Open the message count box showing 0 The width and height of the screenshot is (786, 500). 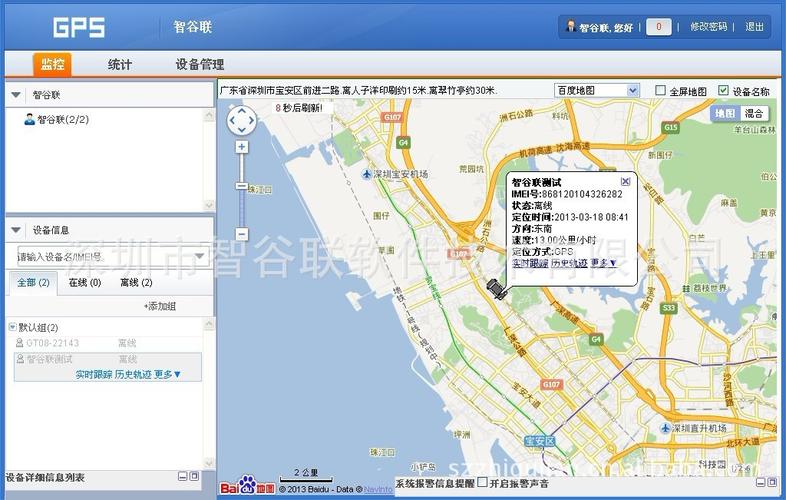coord(659,27)
